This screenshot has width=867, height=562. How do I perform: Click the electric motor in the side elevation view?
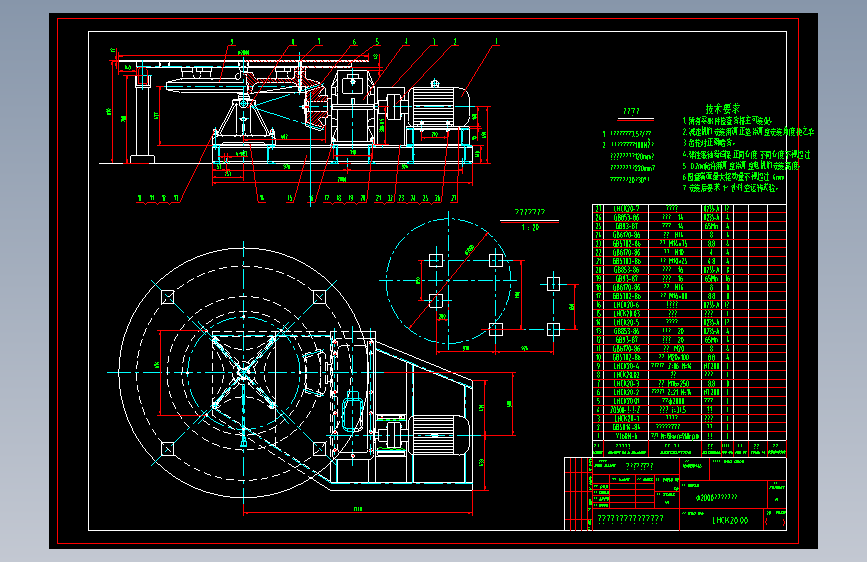439,106
